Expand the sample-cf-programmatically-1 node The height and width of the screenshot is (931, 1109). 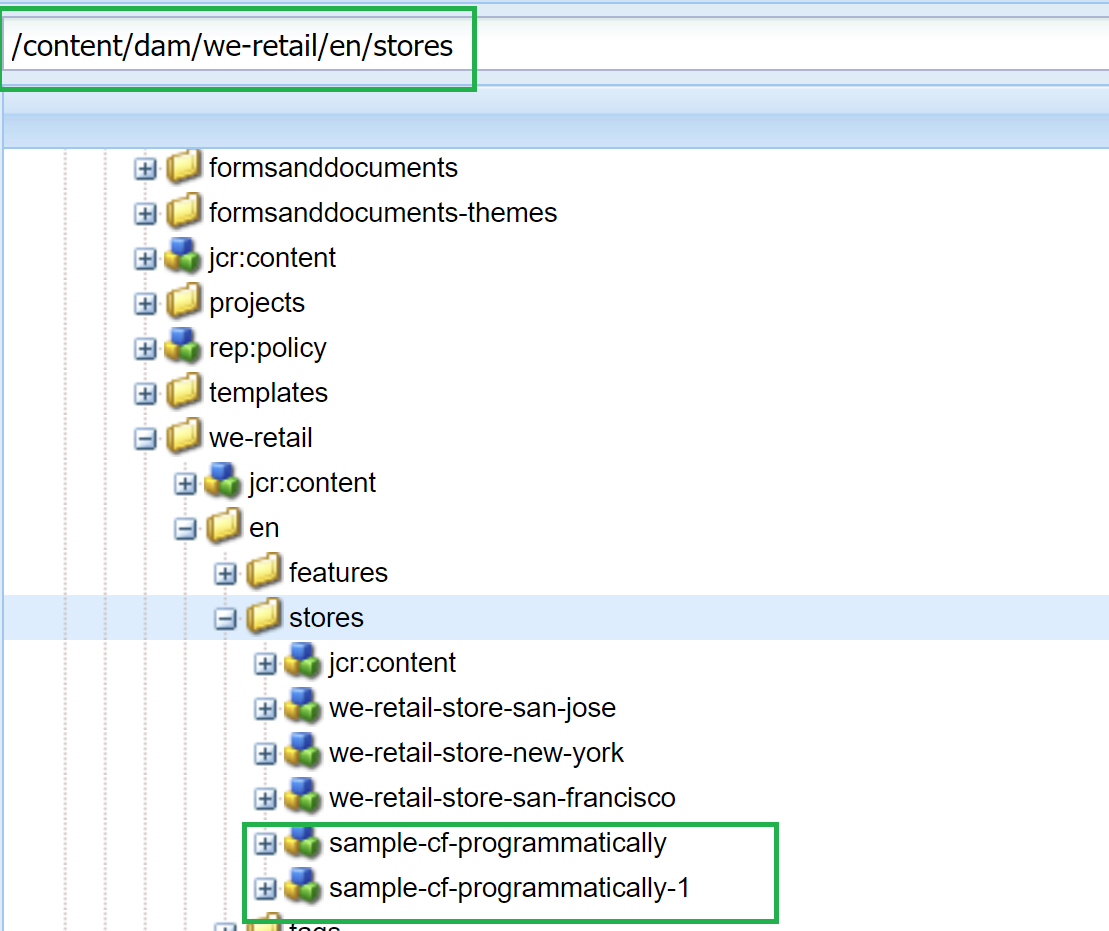point(265,888)
